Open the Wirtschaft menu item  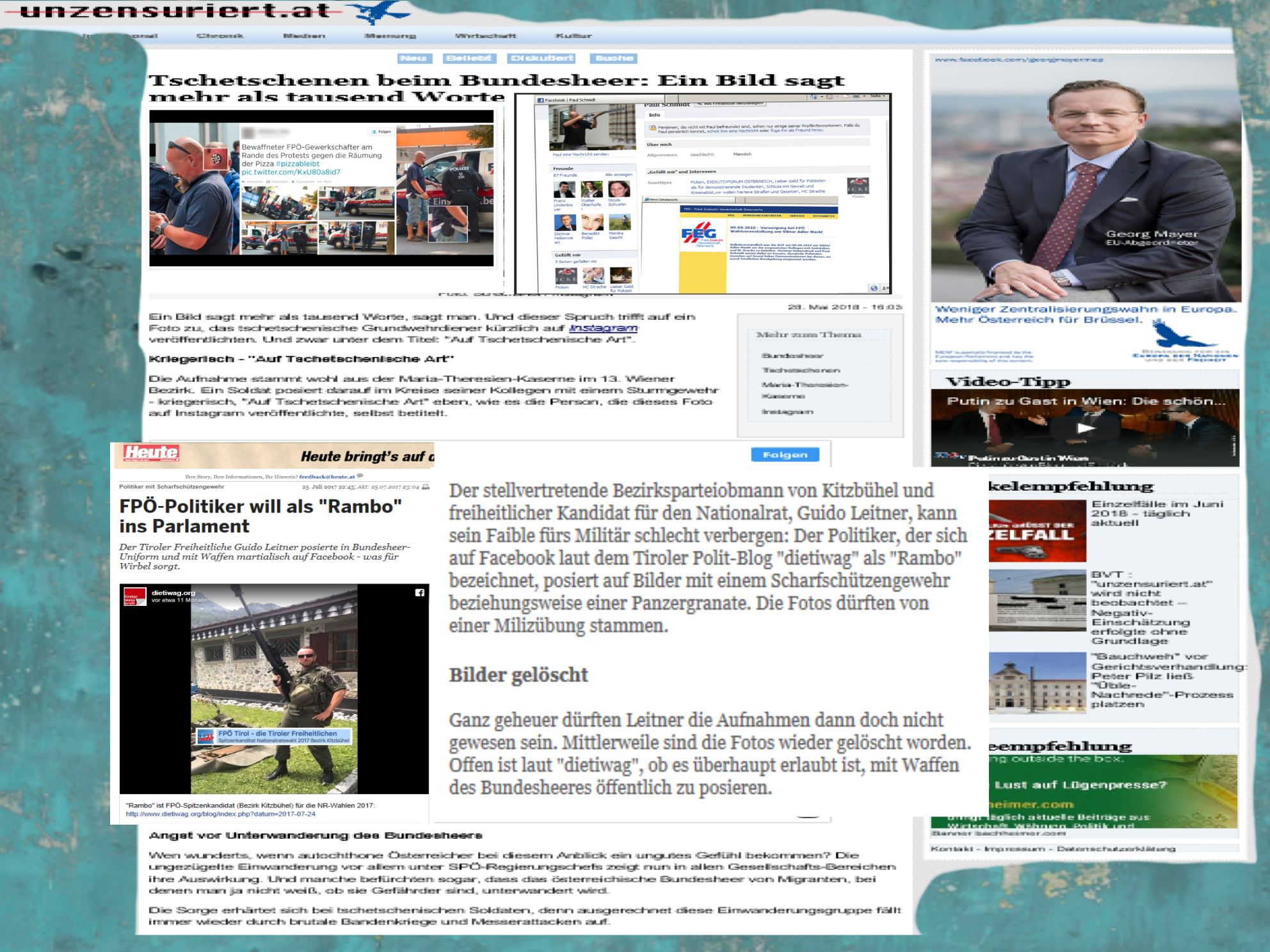485,36
